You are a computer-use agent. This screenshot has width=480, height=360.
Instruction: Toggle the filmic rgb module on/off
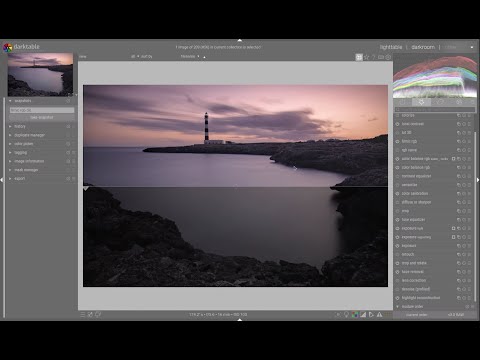(x=397, y=141)
